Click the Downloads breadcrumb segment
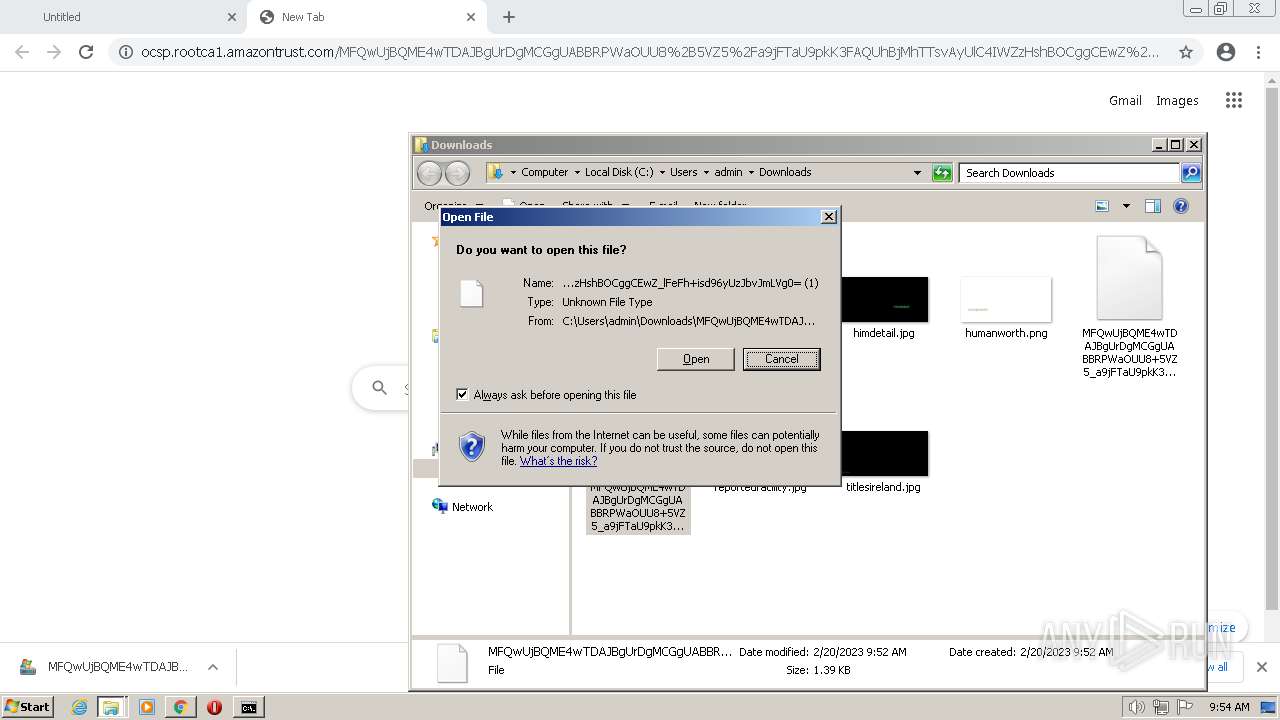The image size is (1280, 720). pyautogui.click(x=785, y=172)
